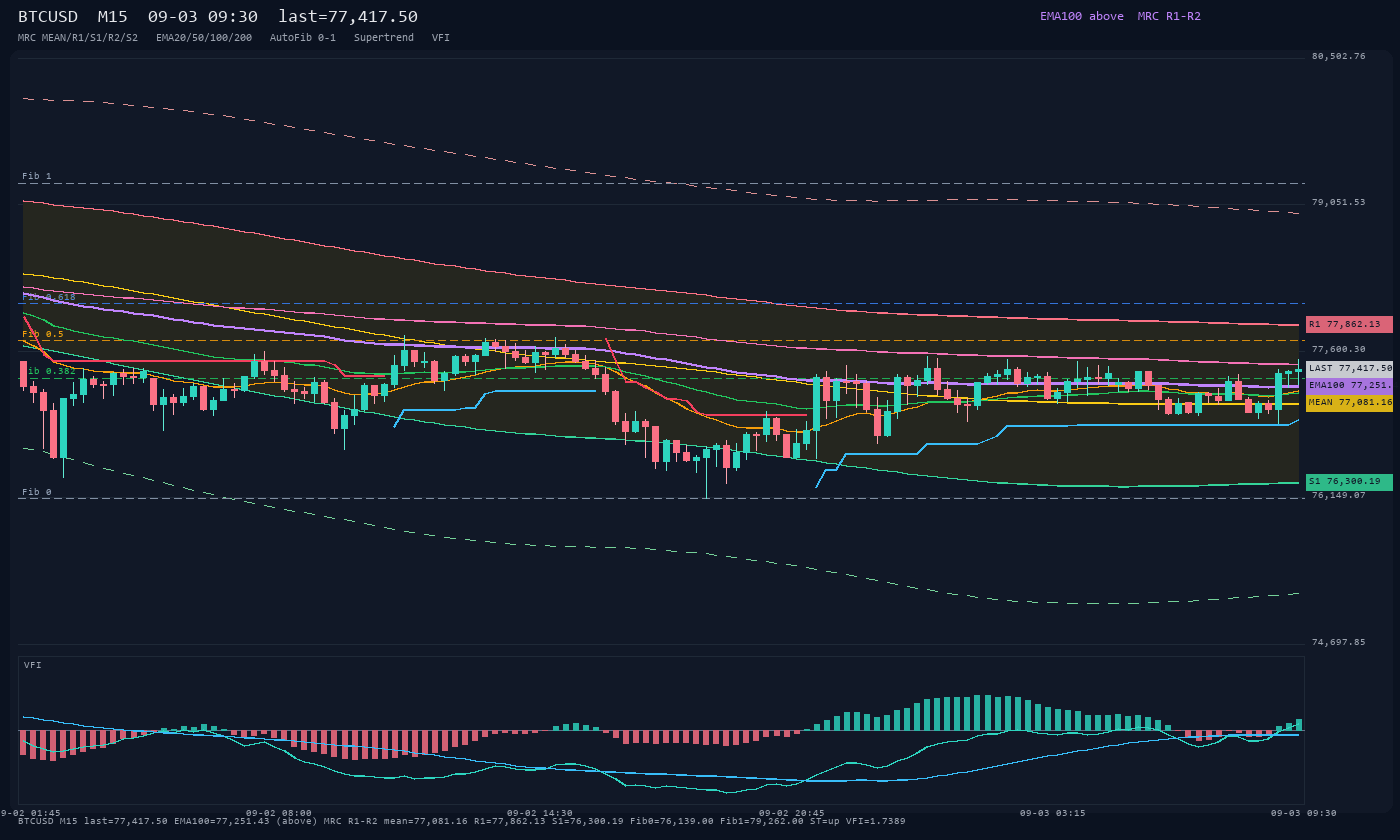Select the Fib 0.382 level label
The height and width of the screenshot is (840, 1400).
pos(49,371)
